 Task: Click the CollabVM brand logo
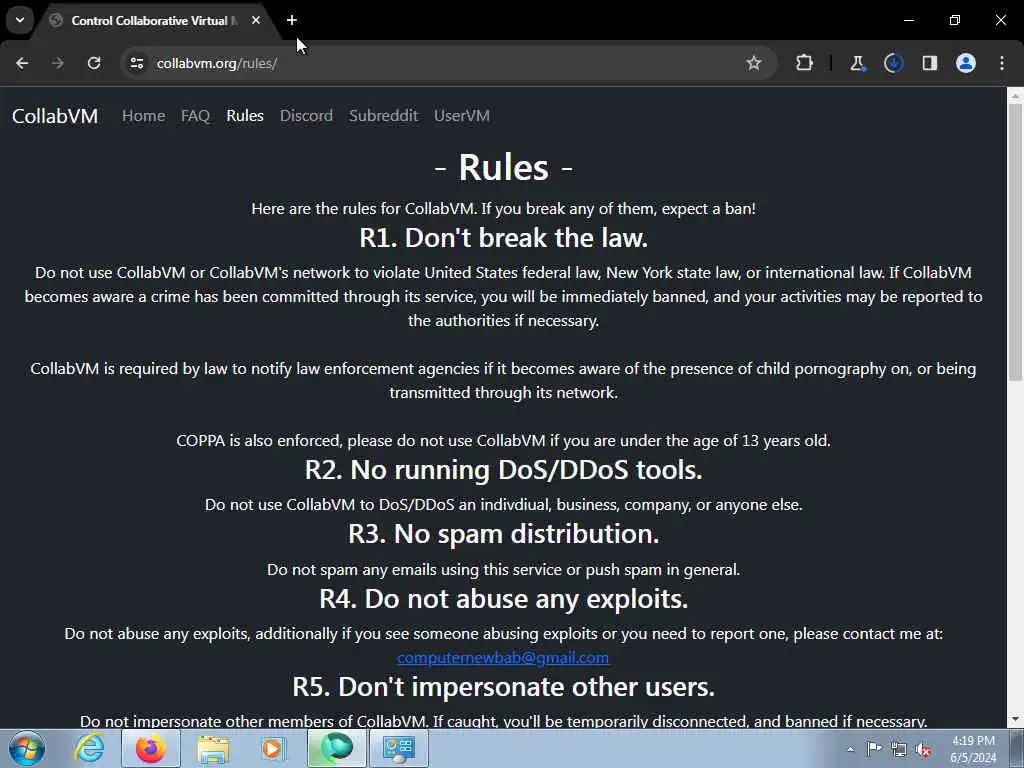click(55, 116)
